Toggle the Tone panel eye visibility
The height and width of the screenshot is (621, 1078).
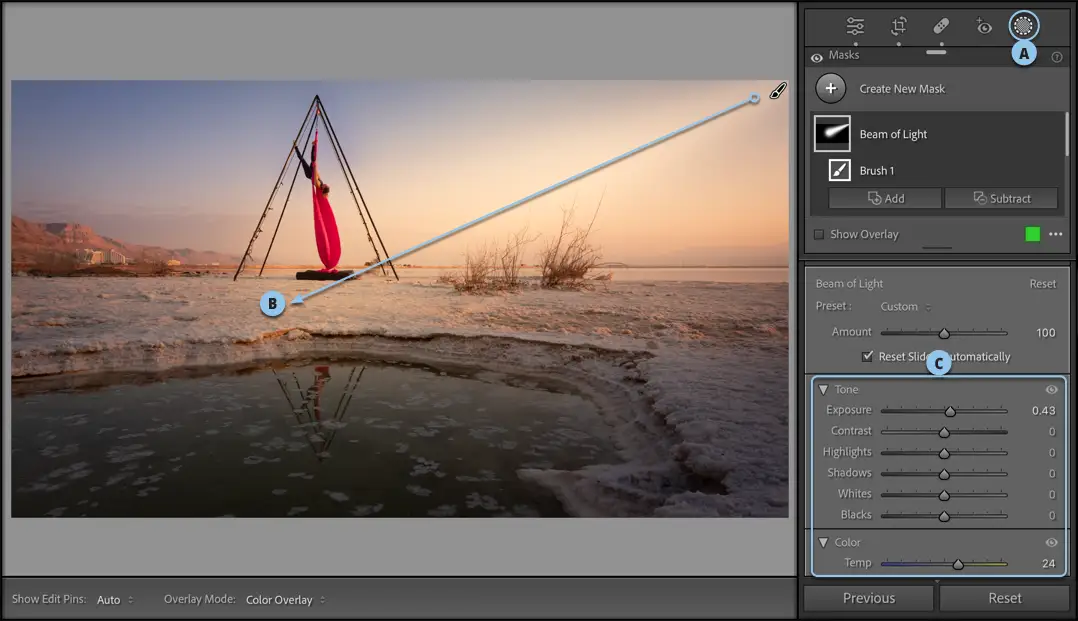click(x=1051, y=390)
